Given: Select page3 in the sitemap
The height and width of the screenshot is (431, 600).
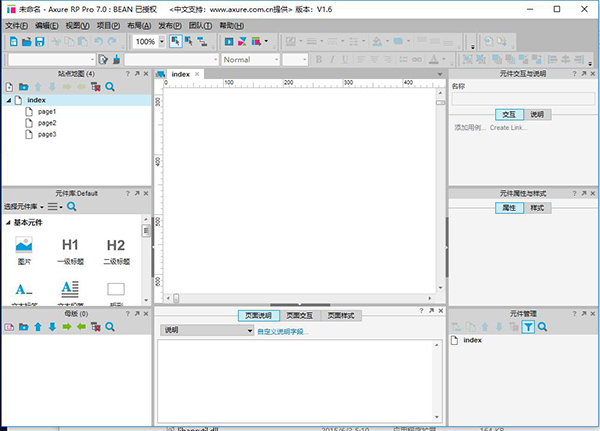Looking at the screenshot, I should pyautogui.click(x=47, y=135).
